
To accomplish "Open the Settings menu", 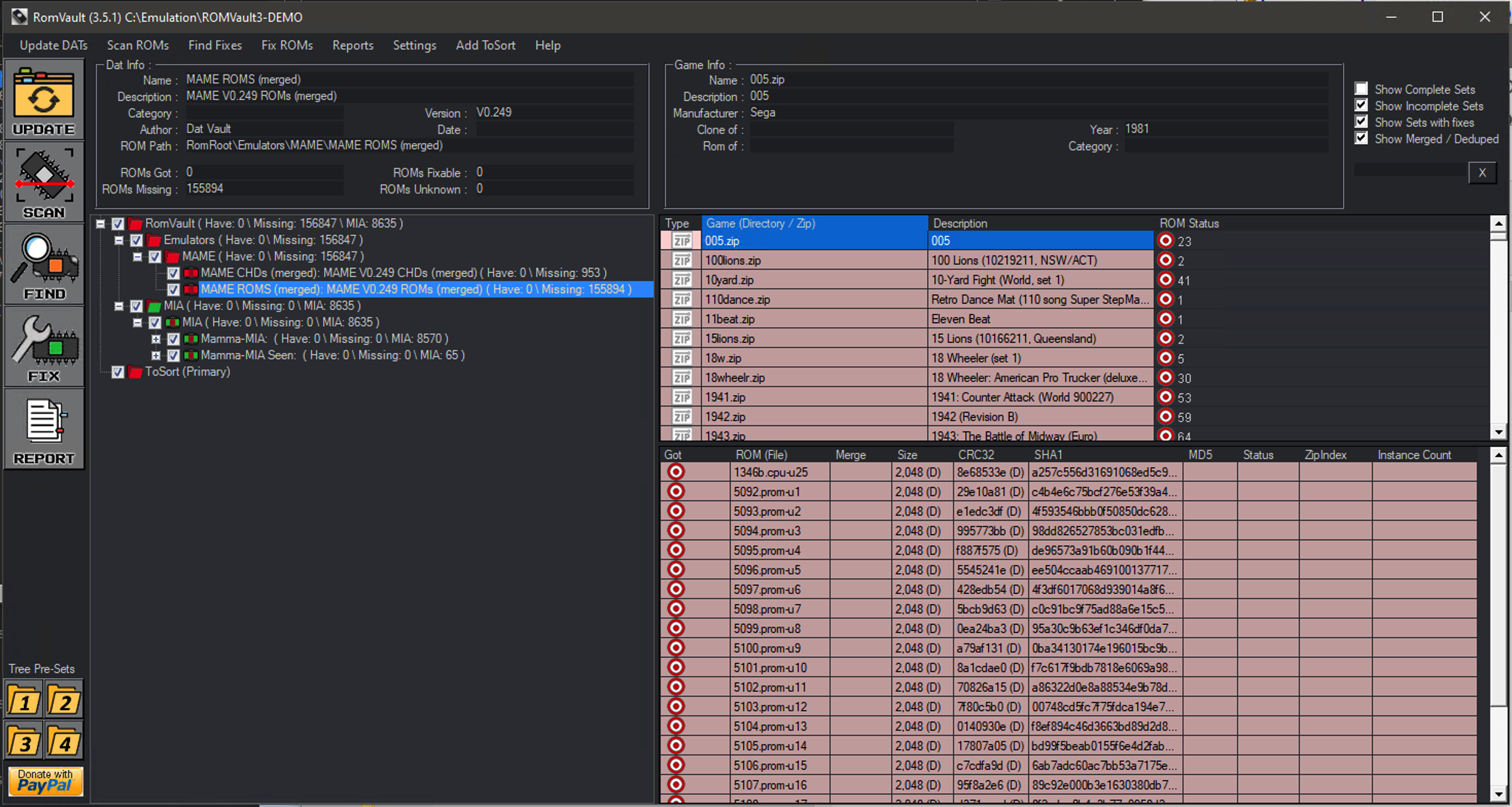I will [414, 45].
